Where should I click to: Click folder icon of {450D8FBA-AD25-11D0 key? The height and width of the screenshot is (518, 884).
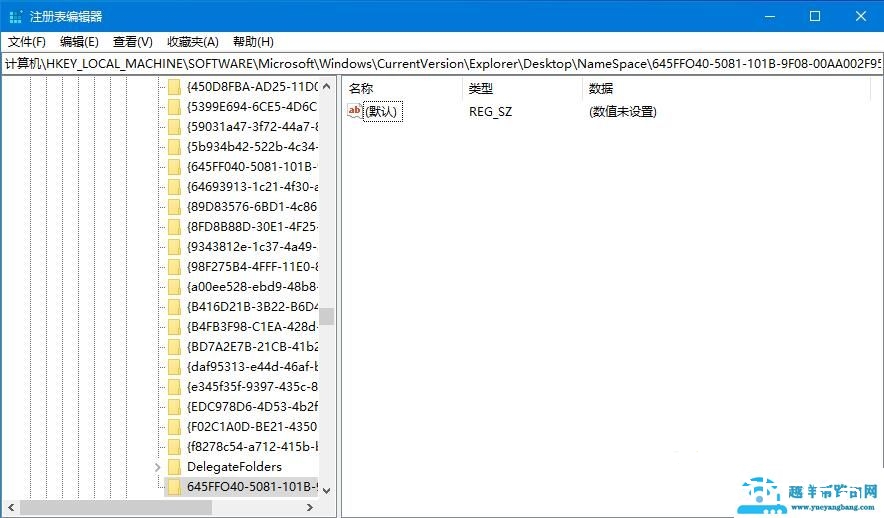174,87
